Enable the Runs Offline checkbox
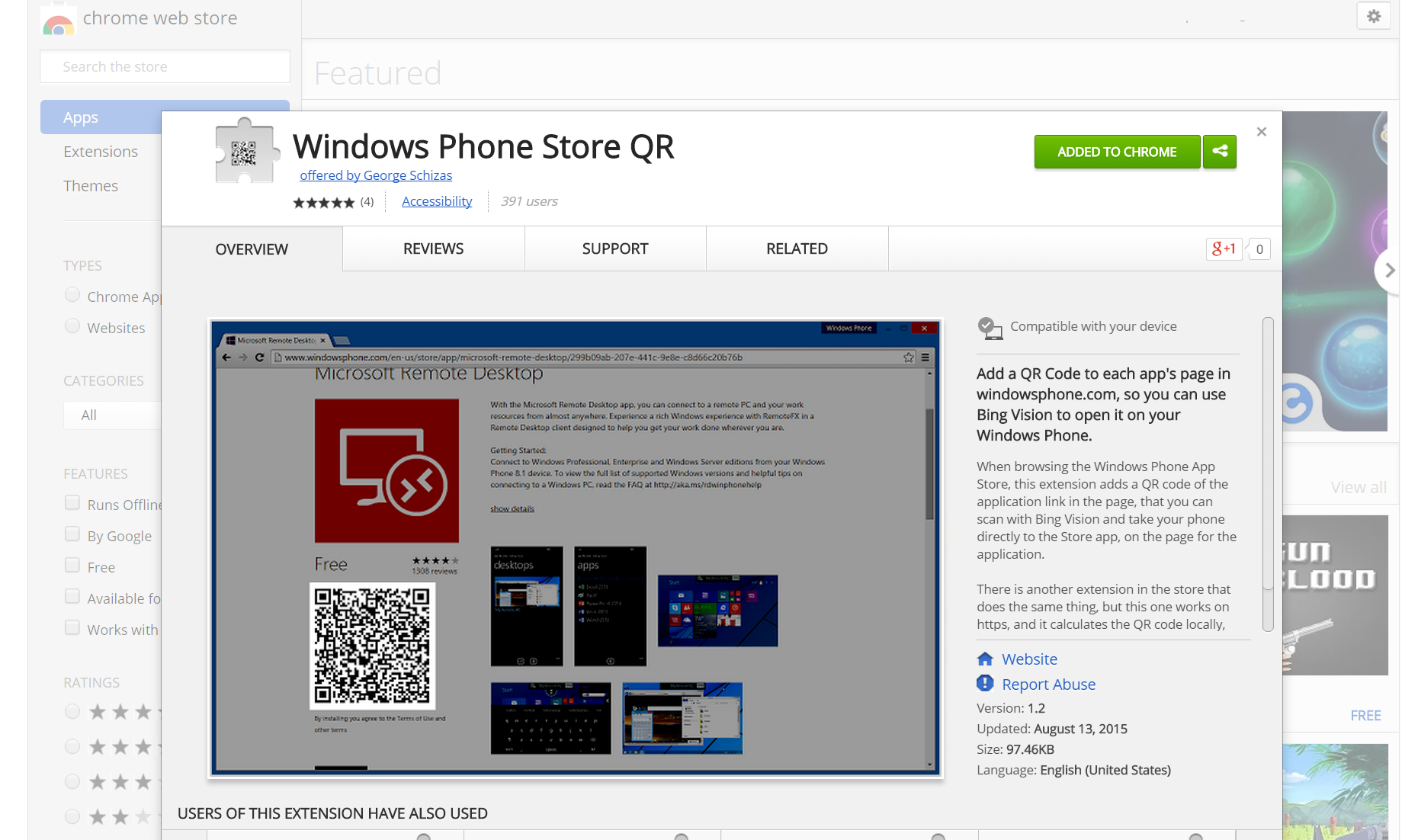The image size is (1418, 840). (72, 502)
